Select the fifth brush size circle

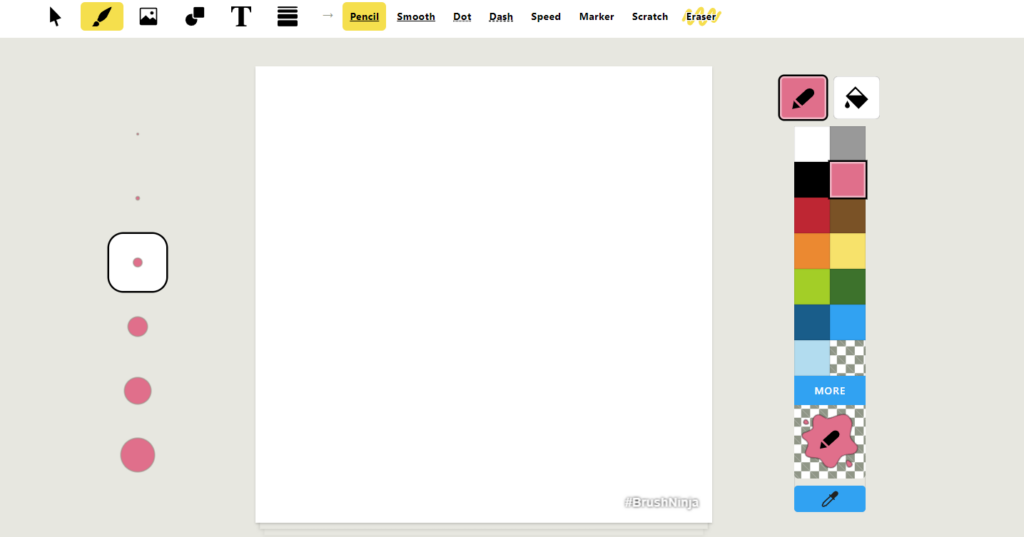coord(138,391)
